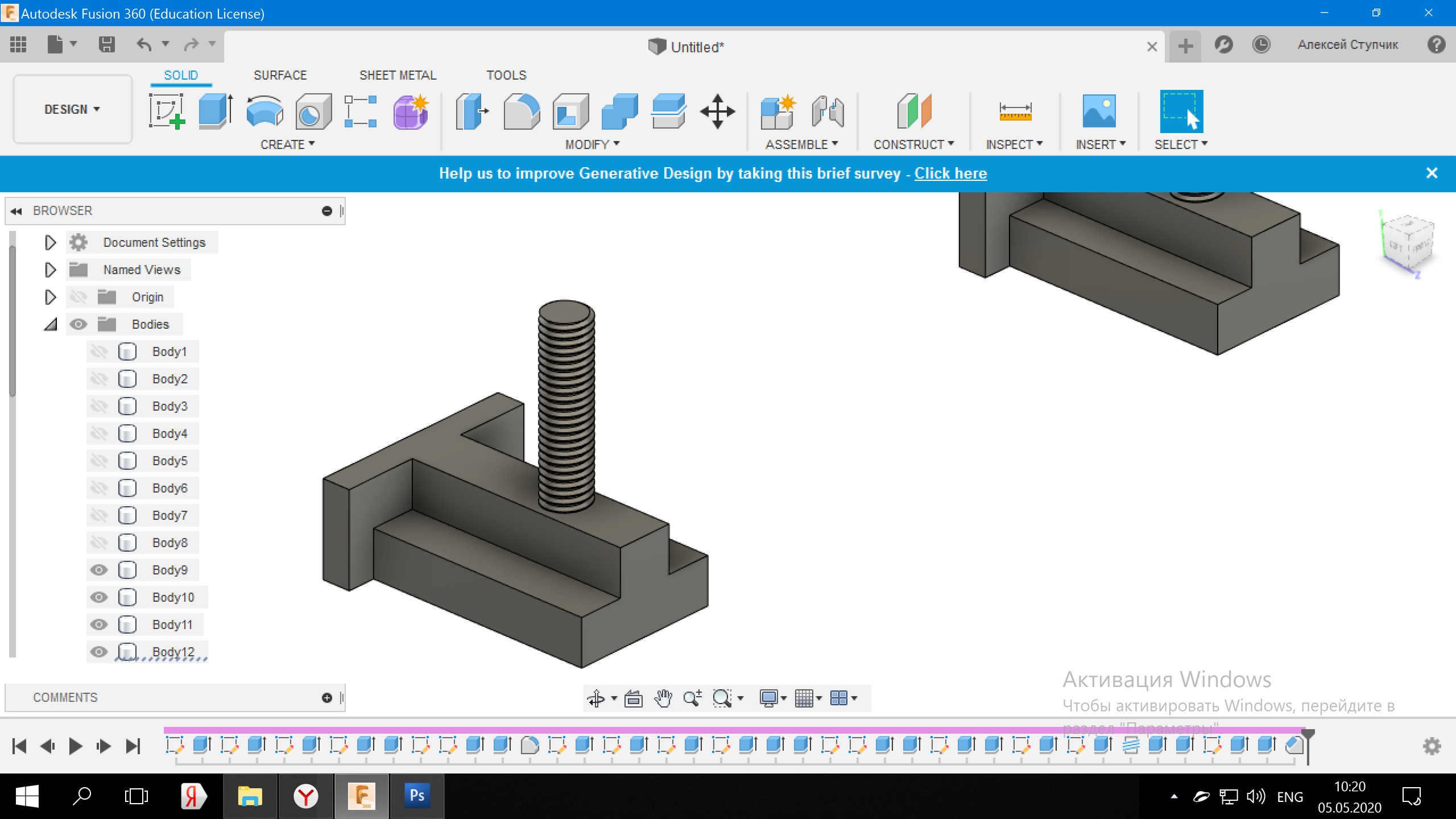Collapse the Bodies folder

click(50, 324)
